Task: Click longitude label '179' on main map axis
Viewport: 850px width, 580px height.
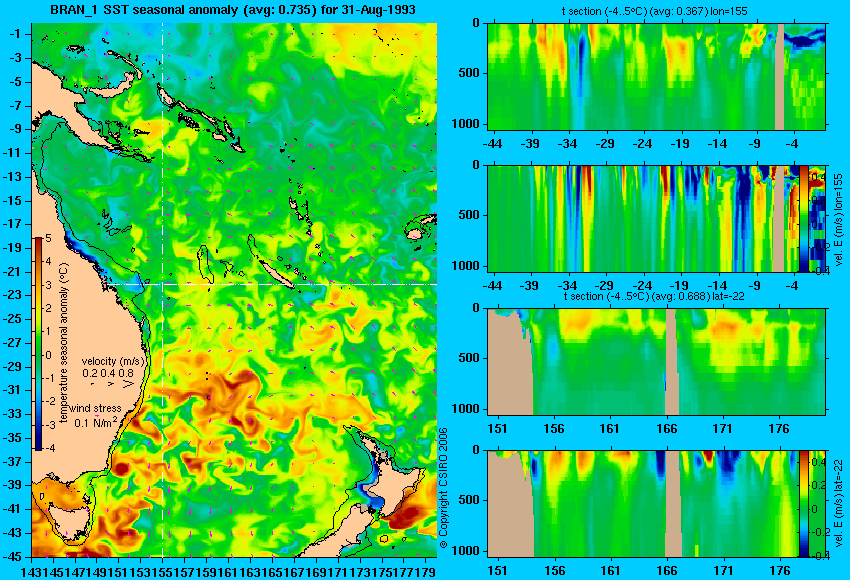Action: (427, 571)
